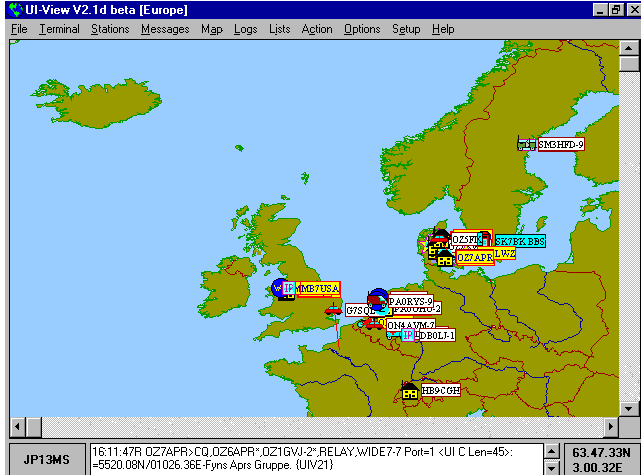Select the red car icon left of G7SQL

pyautogui.click(x=334, y=310)
